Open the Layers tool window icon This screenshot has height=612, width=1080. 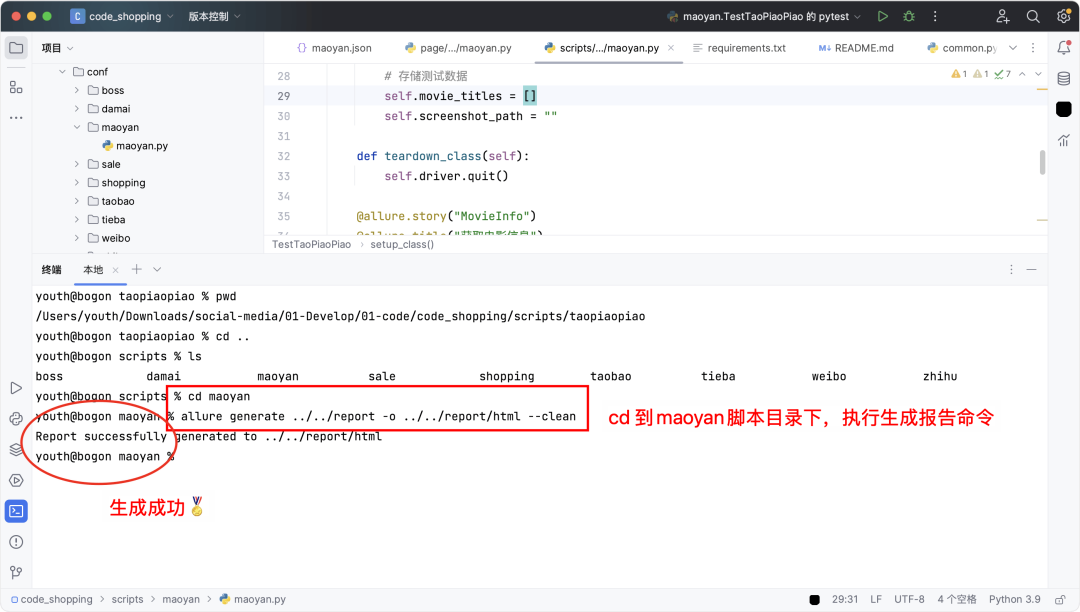click(16, 450)
